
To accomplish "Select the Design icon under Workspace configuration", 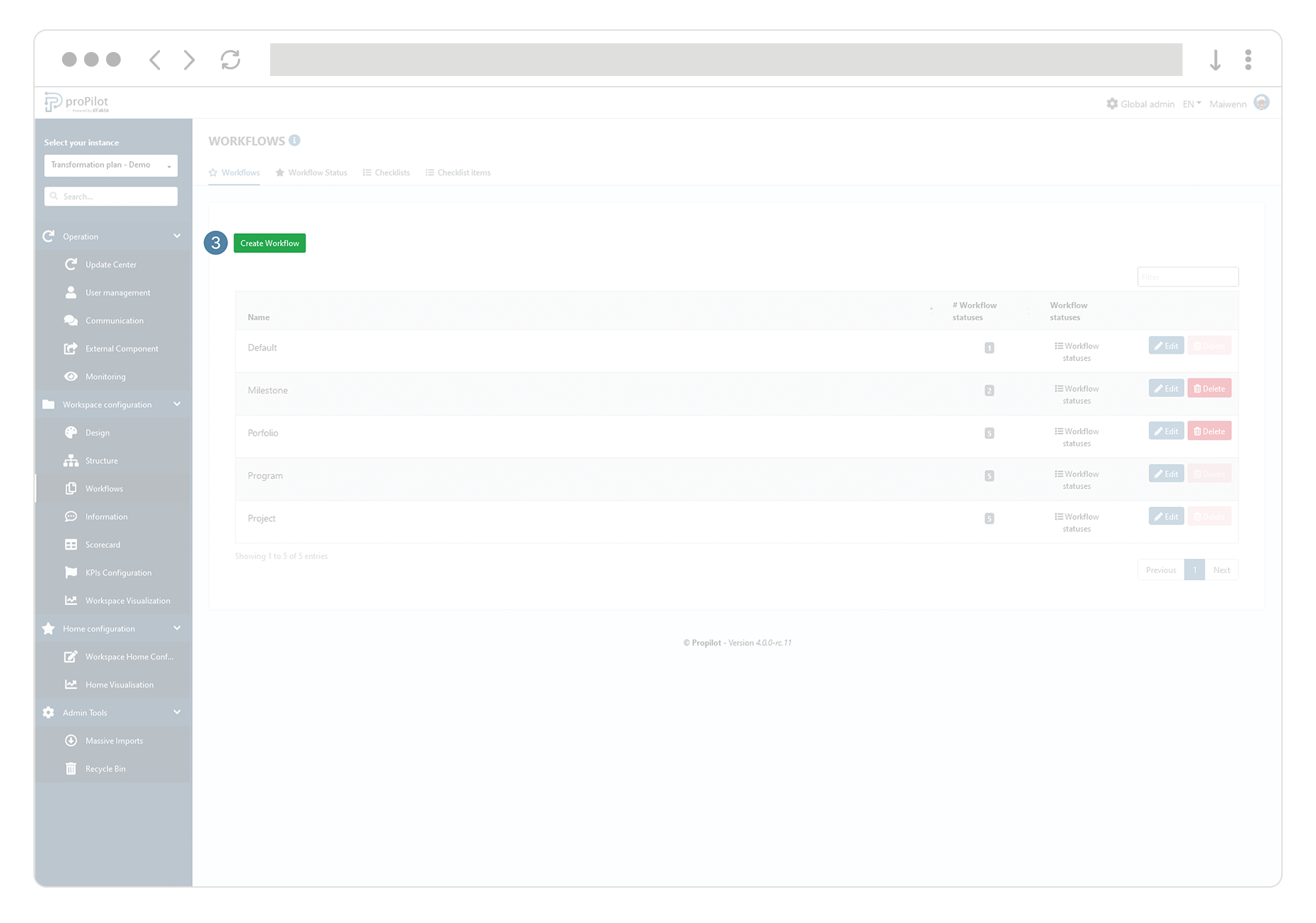I will click(71, 432).
